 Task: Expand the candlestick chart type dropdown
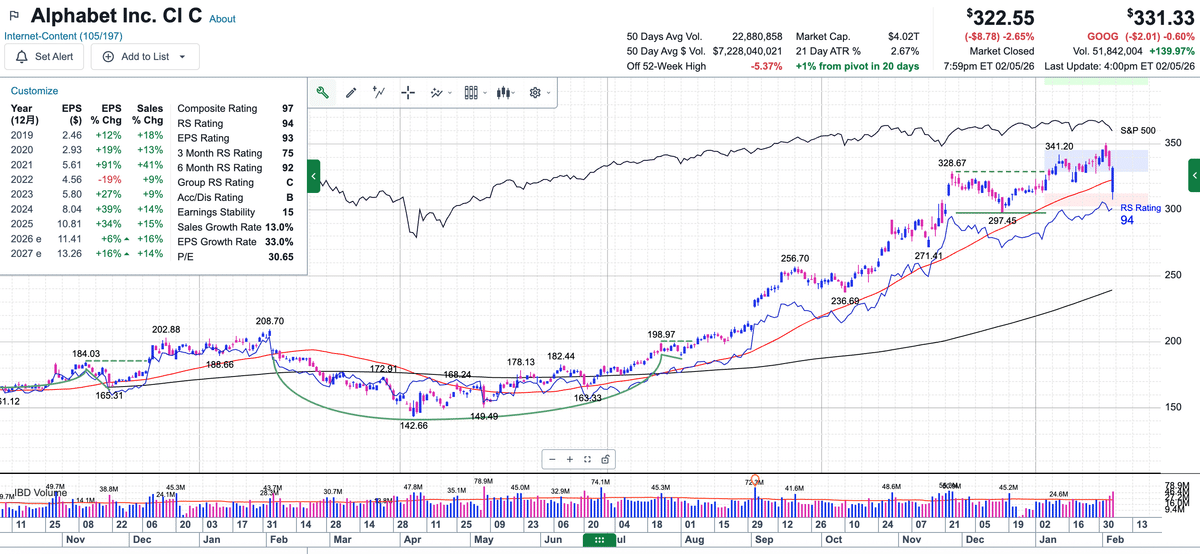[x=507, y=92]
